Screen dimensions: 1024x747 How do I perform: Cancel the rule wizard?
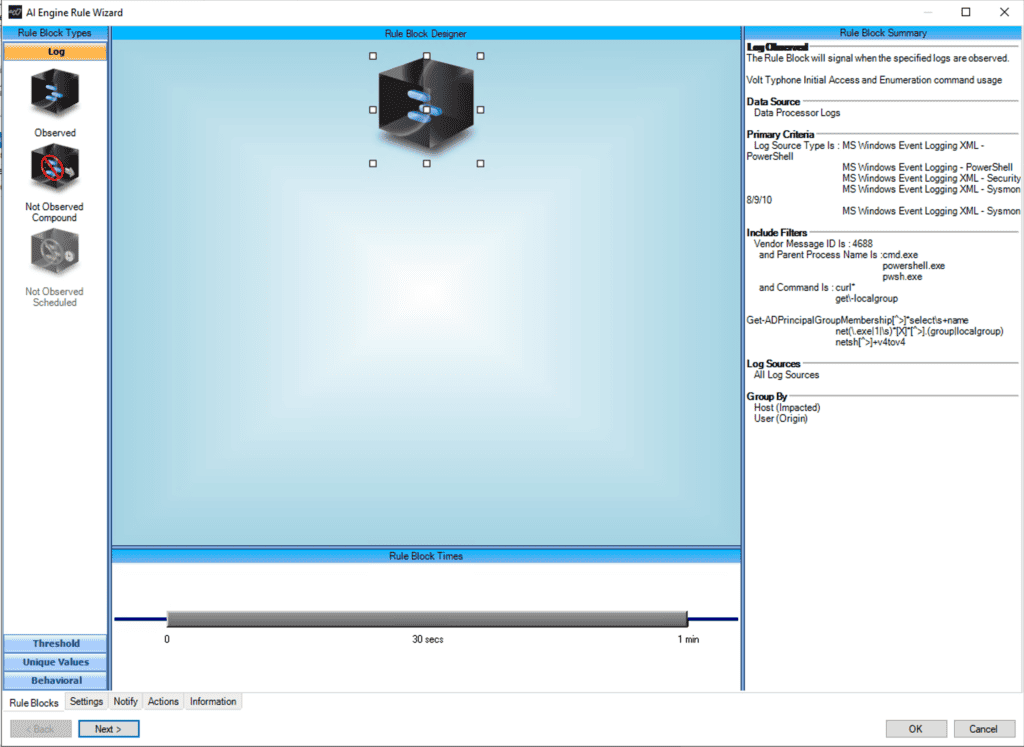click(984, 728)
